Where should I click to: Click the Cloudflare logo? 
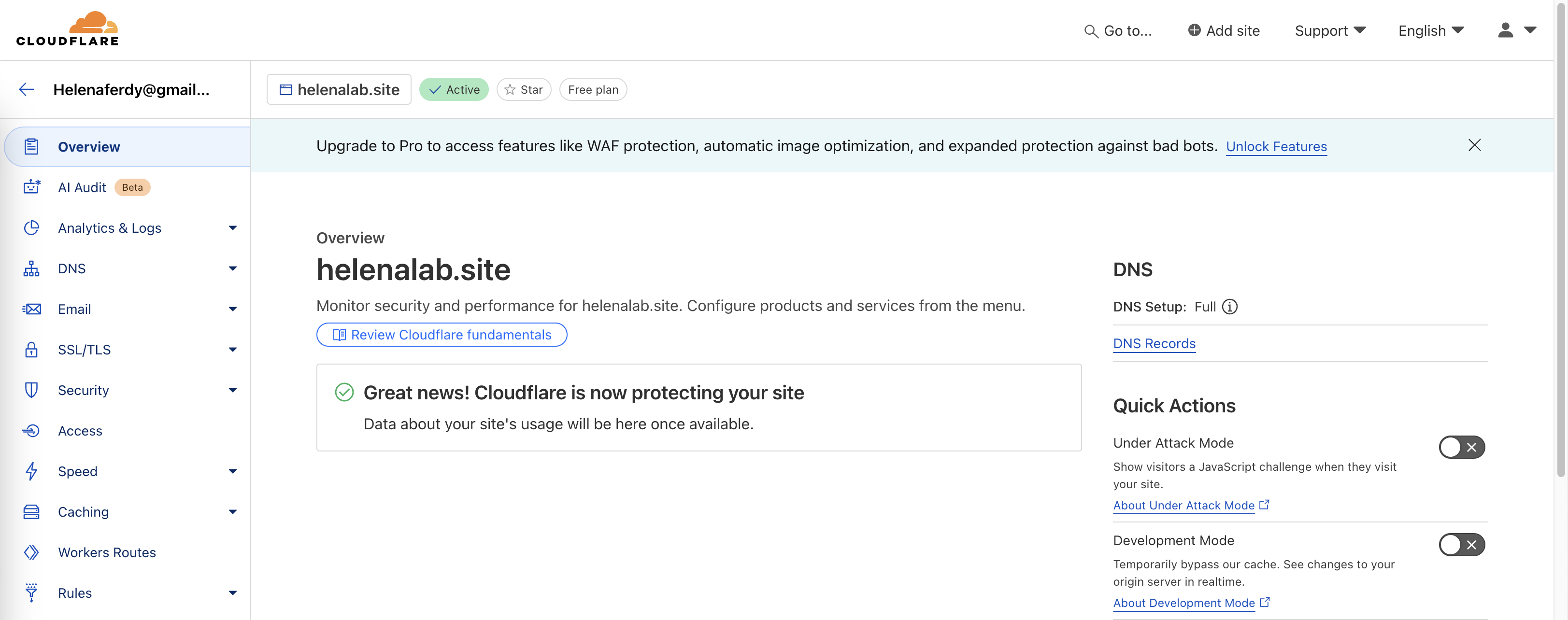(68, 28)
